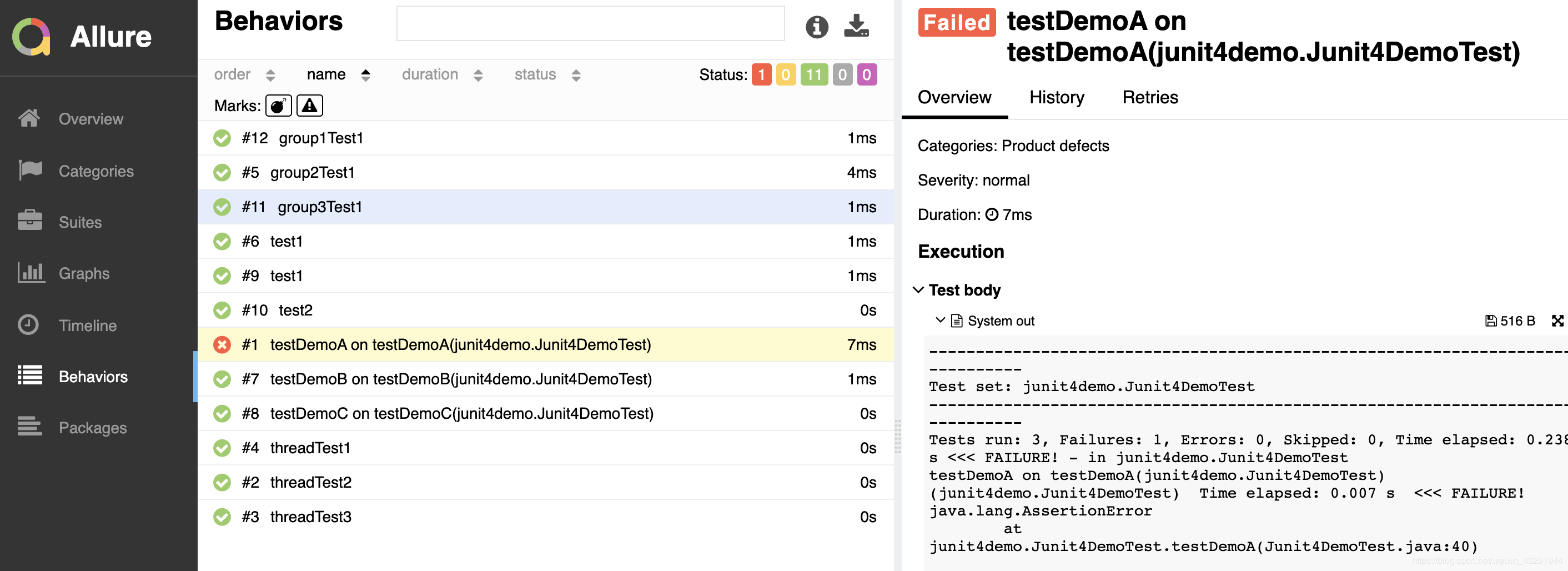Switch to the History tab
The image size is (1568, 571).
pyautogui.click(x=1056, y=97)
